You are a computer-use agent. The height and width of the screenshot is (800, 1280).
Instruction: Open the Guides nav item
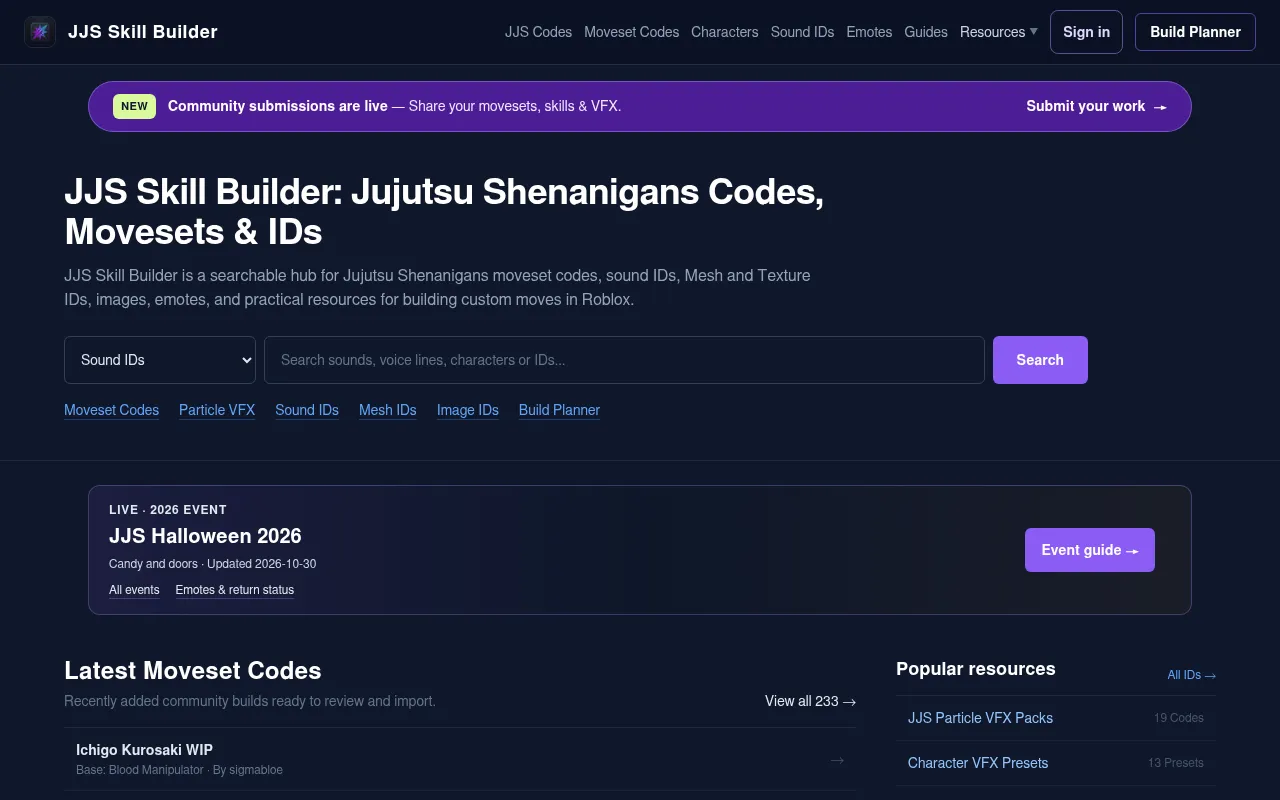coord(926,32)
